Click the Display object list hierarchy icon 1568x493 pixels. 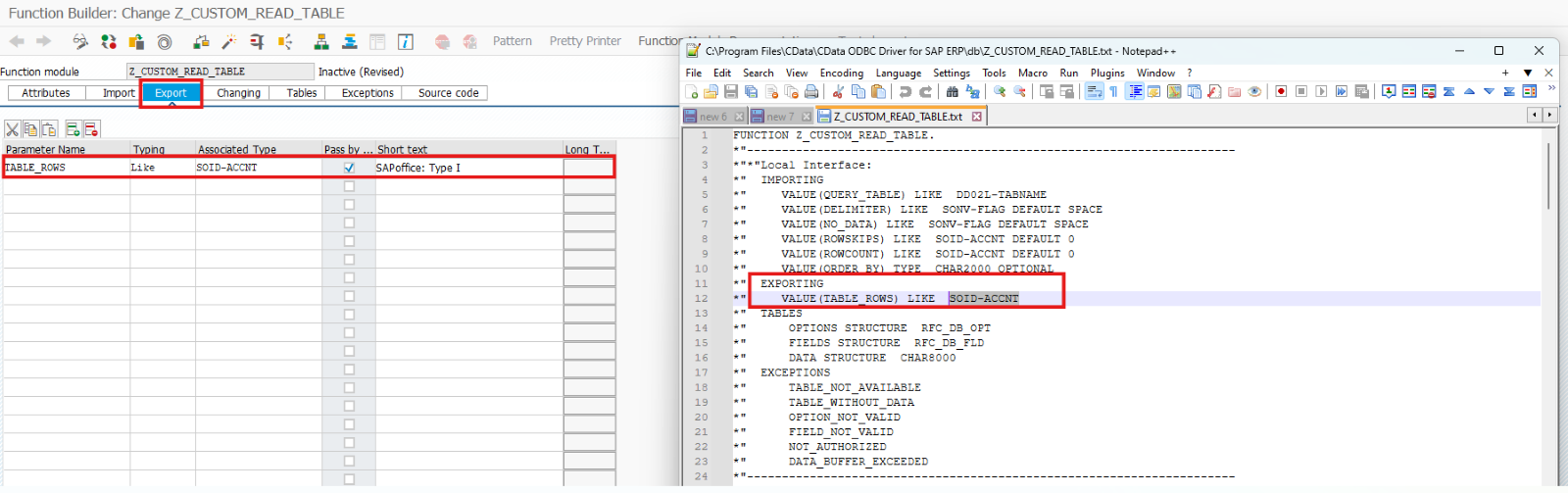[320, 41]
